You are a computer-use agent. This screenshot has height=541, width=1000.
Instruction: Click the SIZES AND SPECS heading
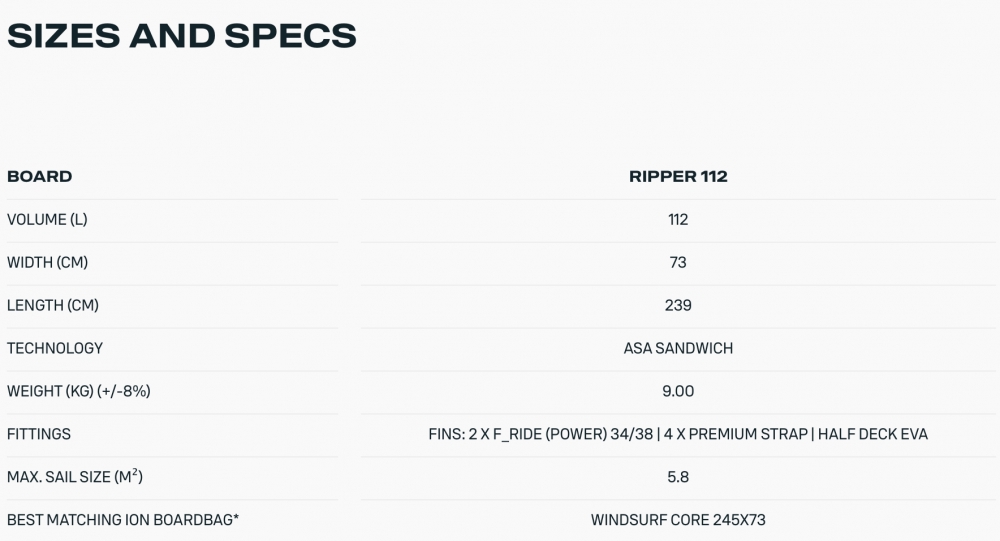(181, 36)
